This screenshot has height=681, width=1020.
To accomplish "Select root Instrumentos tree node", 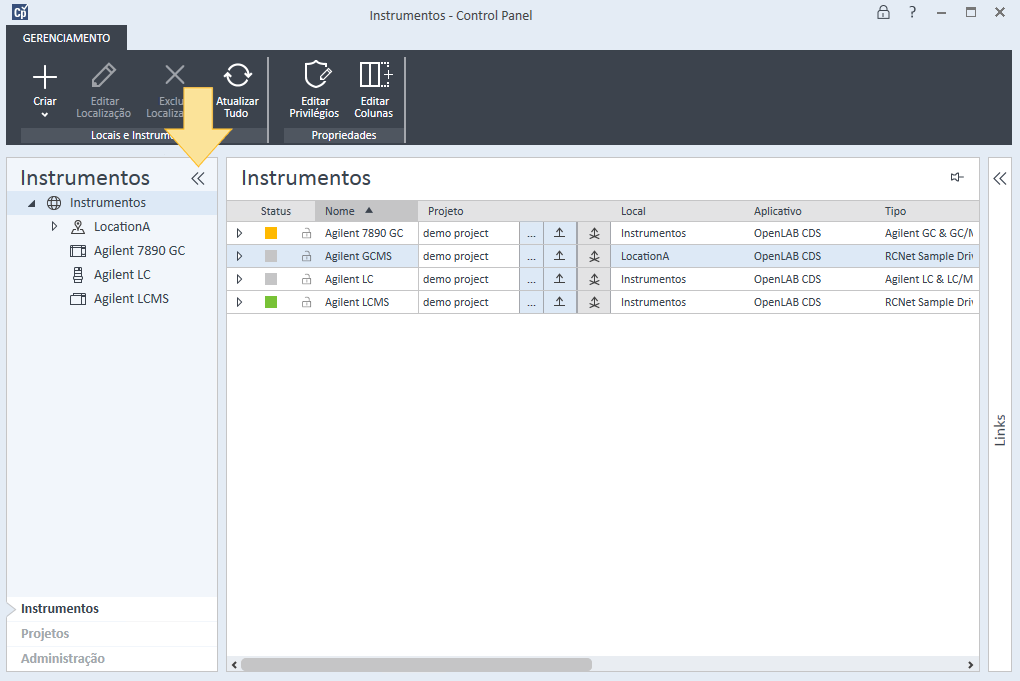I will 107,202.
